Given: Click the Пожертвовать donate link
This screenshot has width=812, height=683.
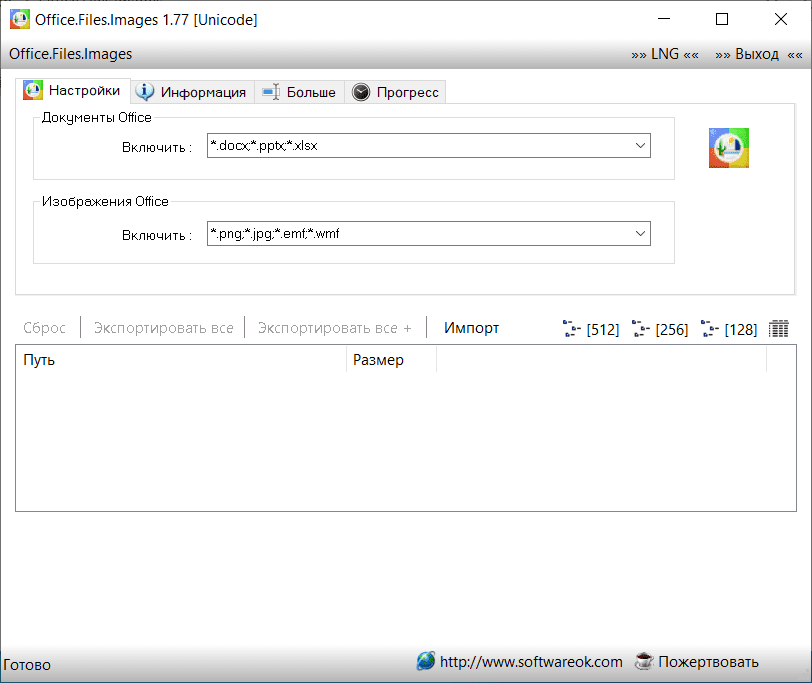Looking at the screenshot, I should coord(708,662).
